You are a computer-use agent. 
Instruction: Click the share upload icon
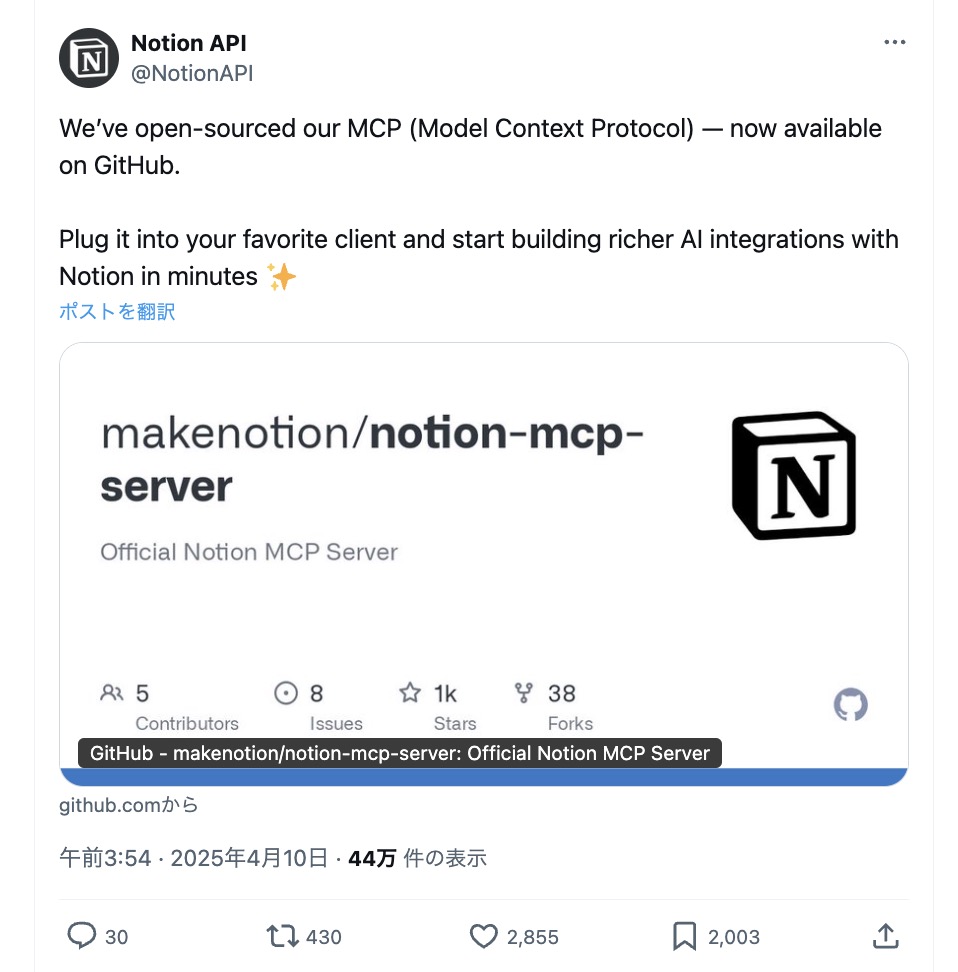tap(885, 936)
